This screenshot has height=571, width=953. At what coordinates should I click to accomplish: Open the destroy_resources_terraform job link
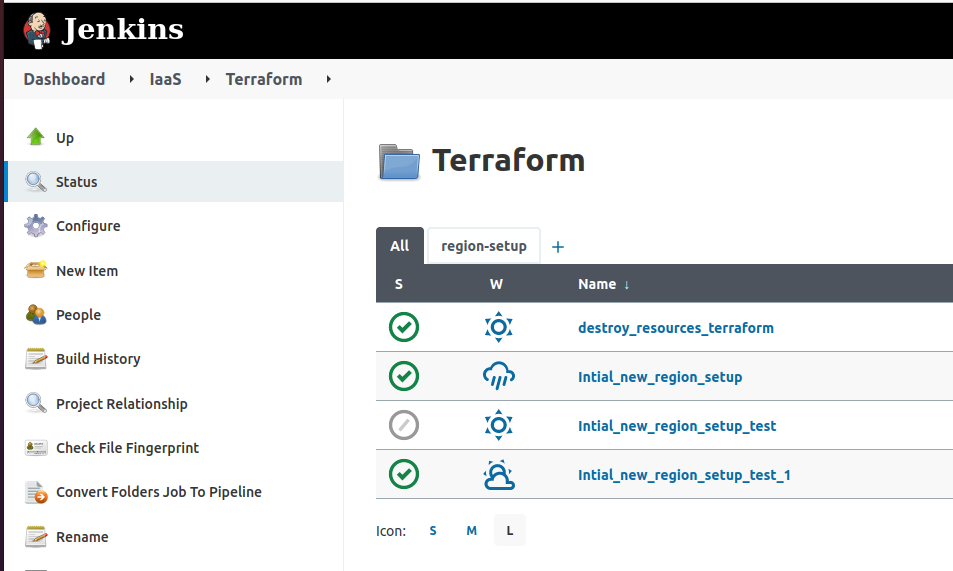coord(675,328)
